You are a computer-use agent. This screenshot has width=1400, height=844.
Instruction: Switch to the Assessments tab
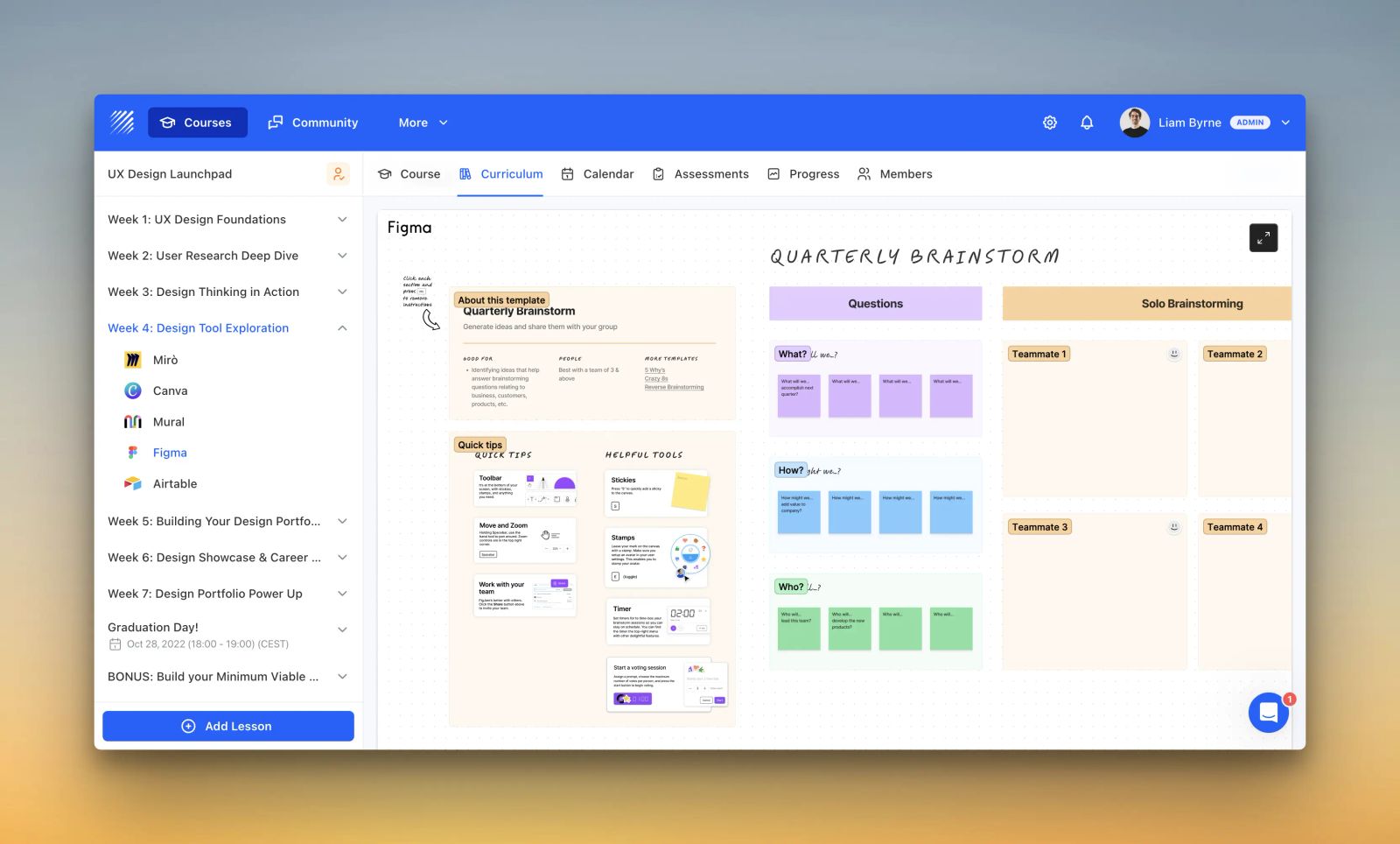tap(701, 174)
